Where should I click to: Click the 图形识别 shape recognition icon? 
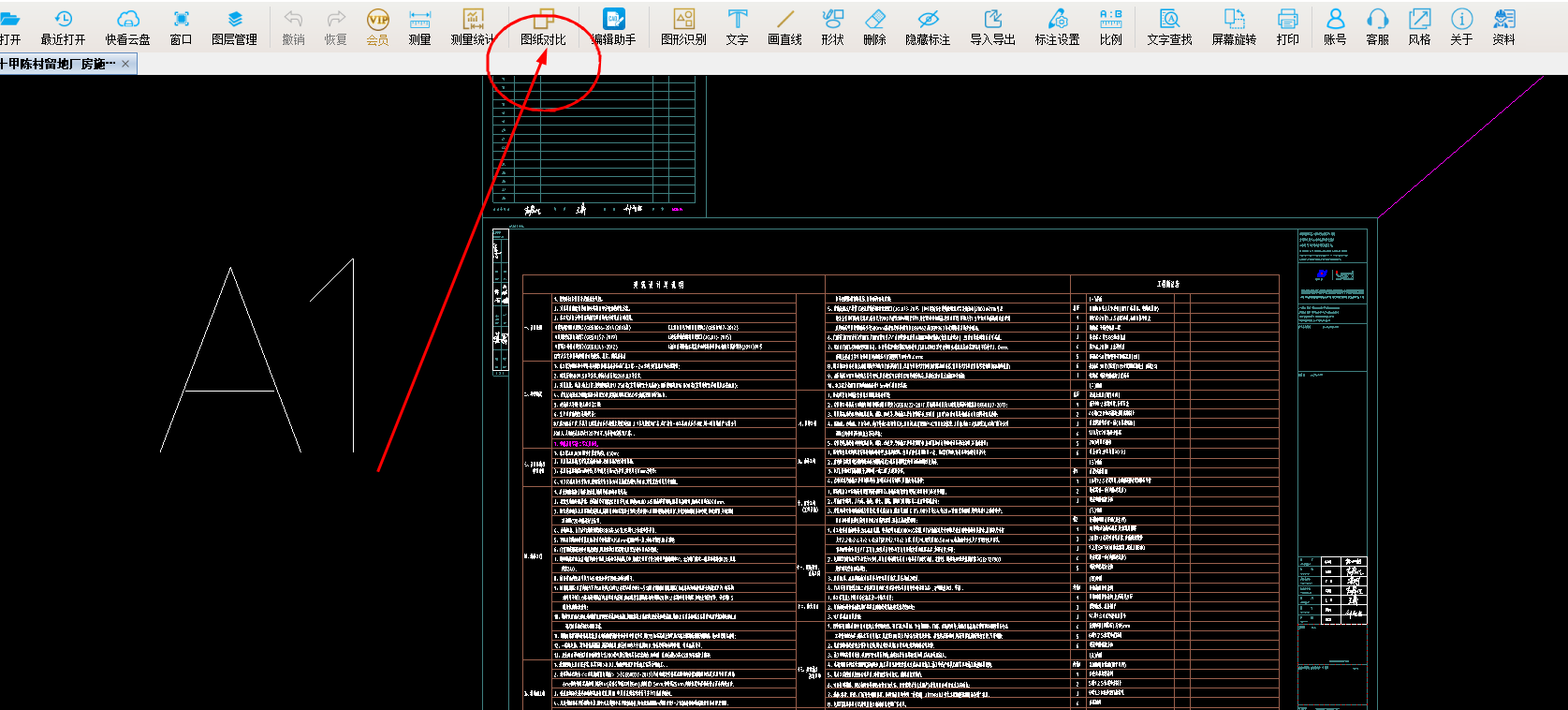[x=683, y=26]
